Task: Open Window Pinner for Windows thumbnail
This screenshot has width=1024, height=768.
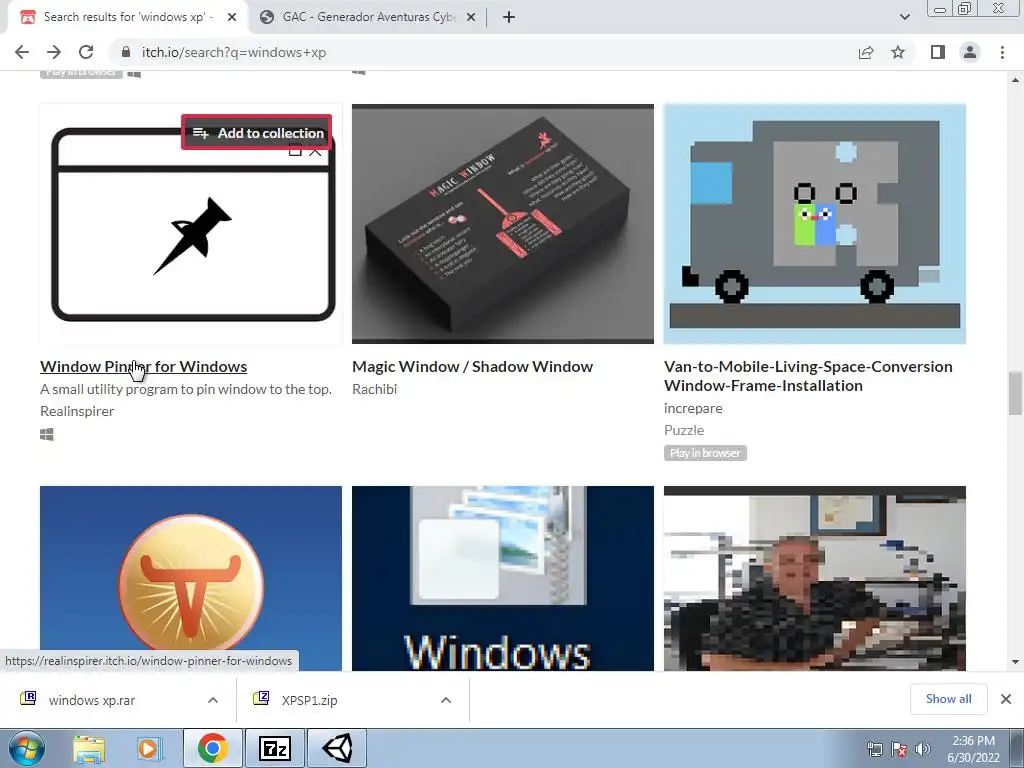Action: coord(191,223)
